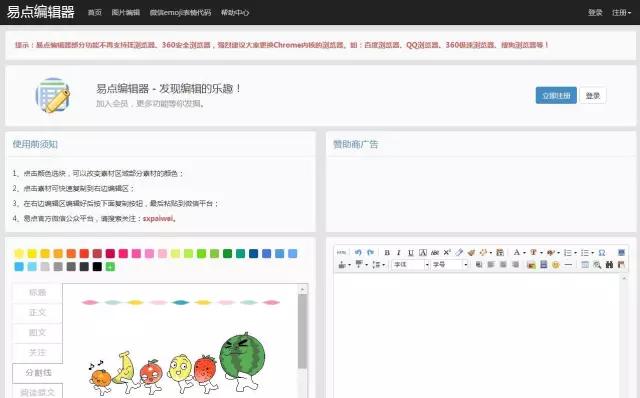Select the format painter brush icon

(x=471, y=253)
